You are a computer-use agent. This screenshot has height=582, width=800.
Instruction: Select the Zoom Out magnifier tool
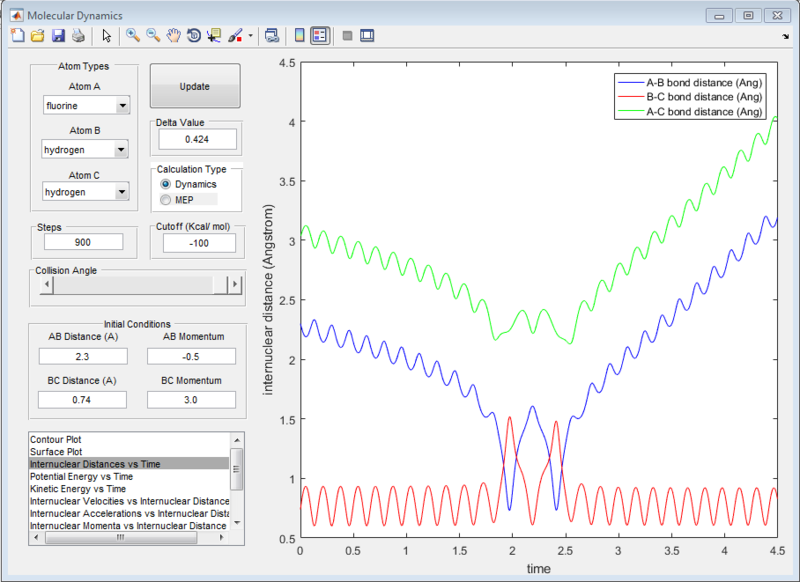coord(153,36)
